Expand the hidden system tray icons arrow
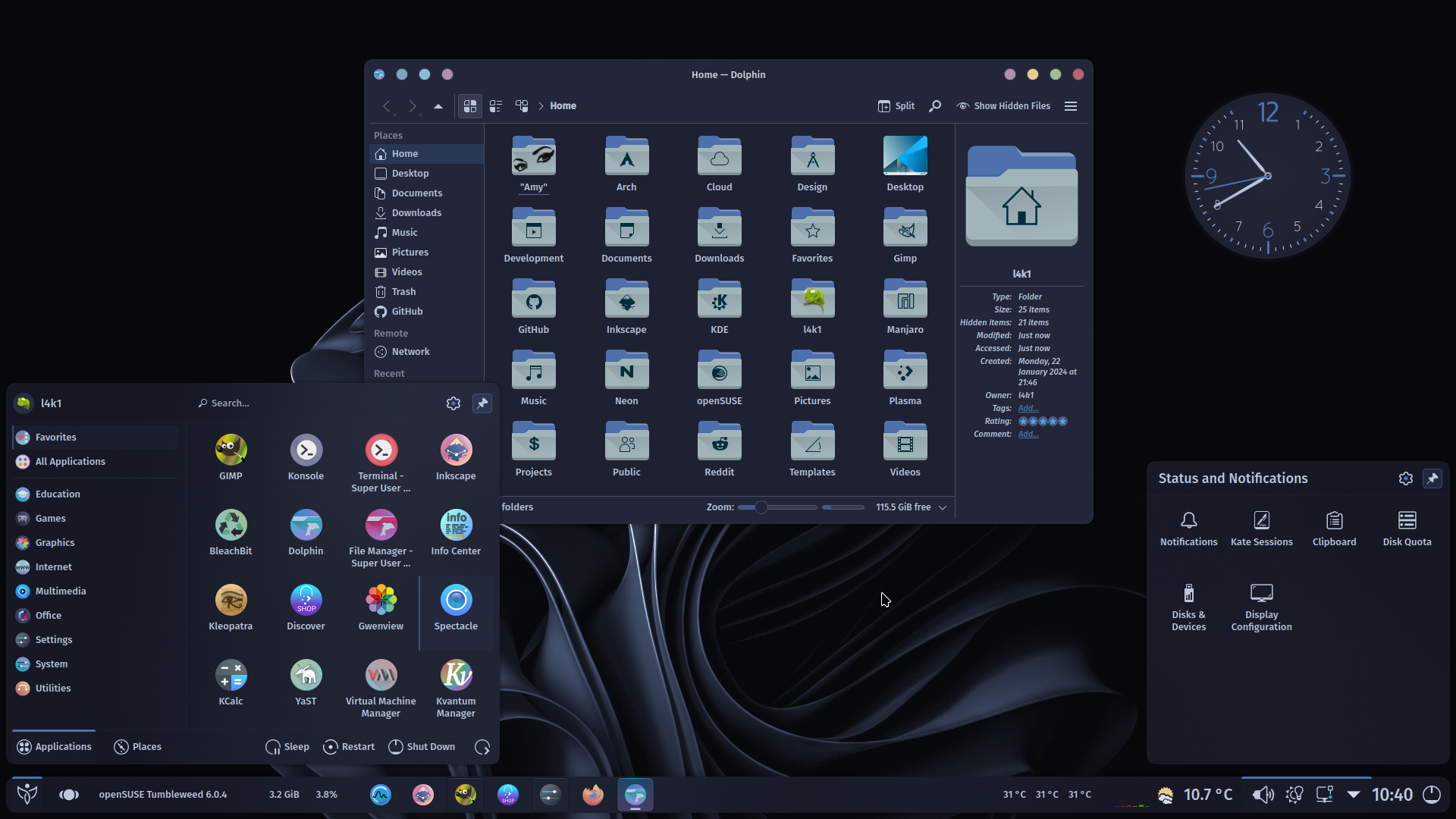 [1354, 795]
